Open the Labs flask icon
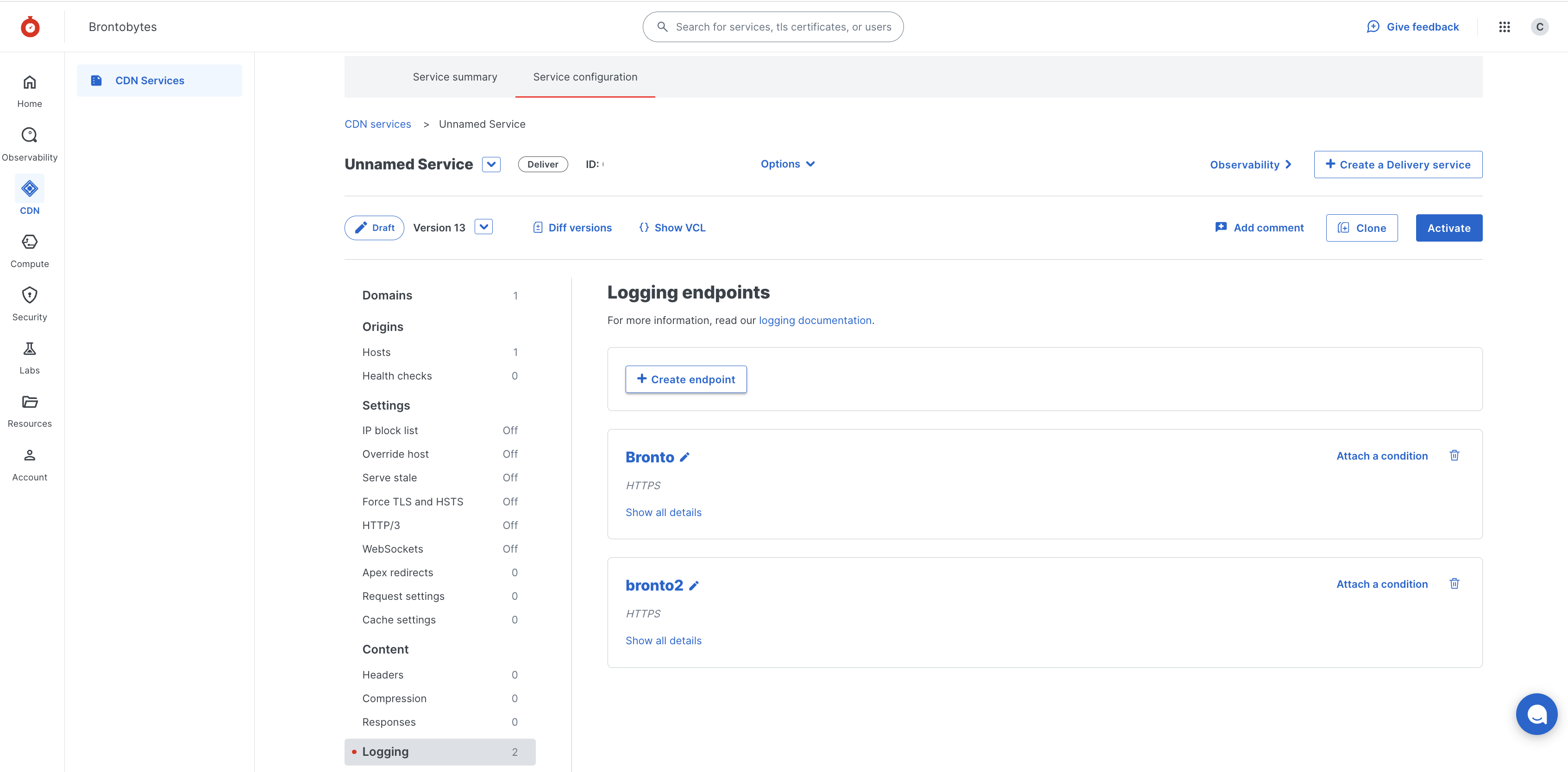This screenshot has height=772, width=1568. tap(29, 349)
